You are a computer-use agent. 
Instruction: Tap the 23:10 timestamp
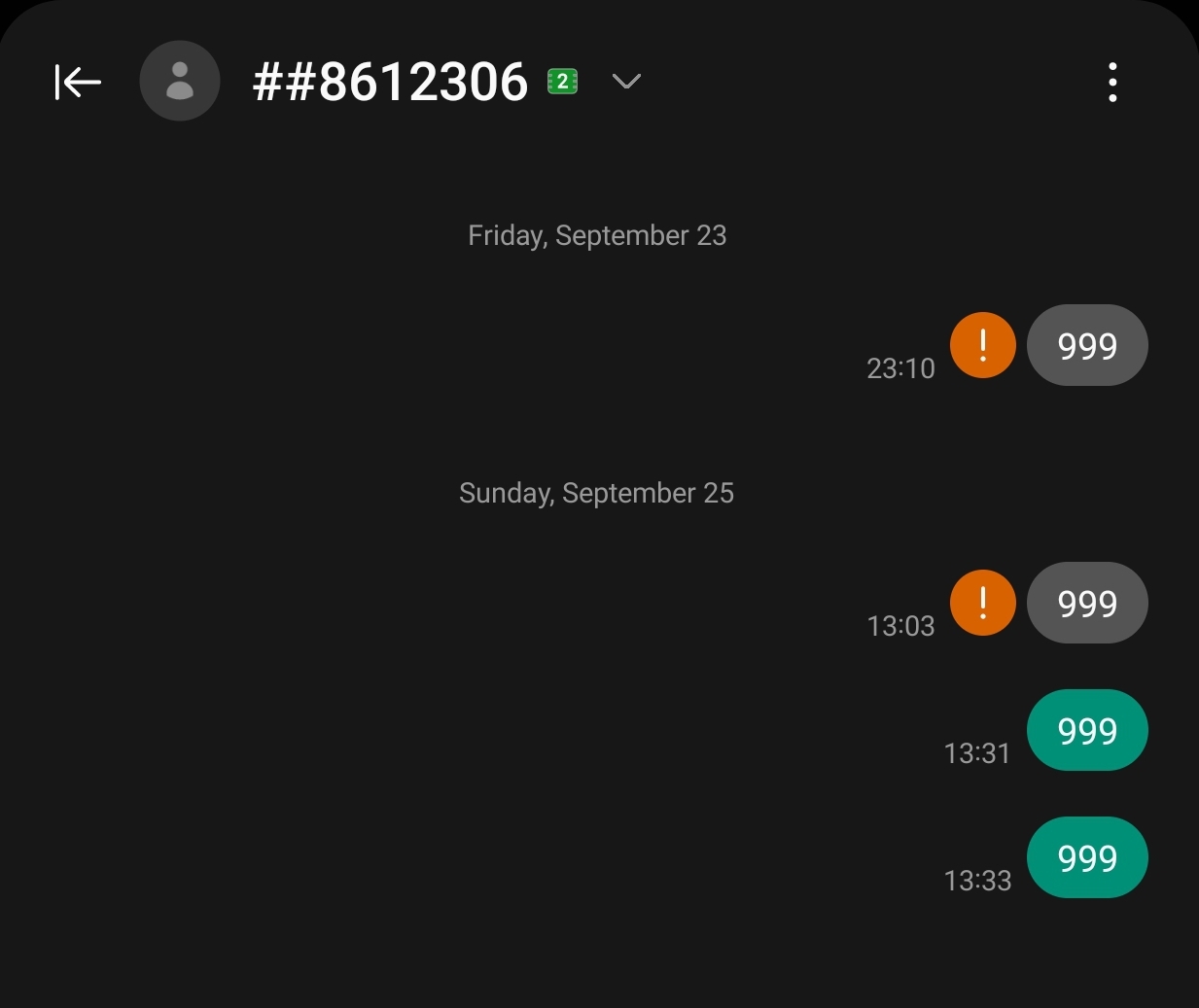pos(900,368)
